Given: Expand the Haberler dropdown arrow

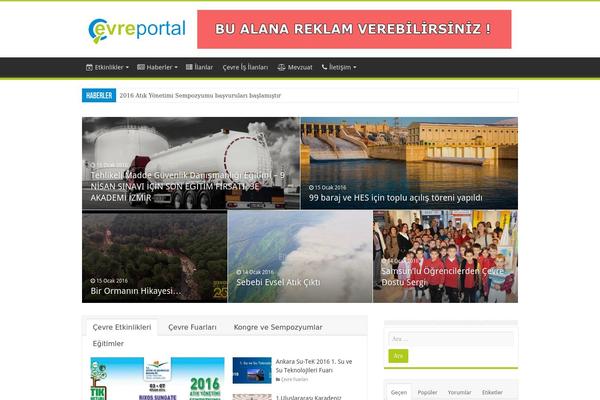Looking at the screenshot, I should [x=176, y=67].
